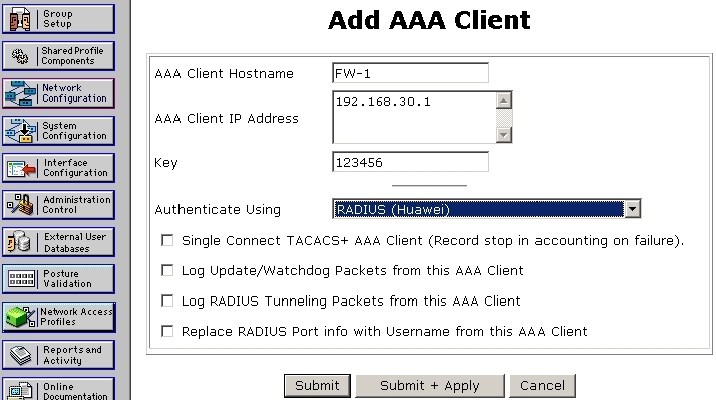
Task: Select System Configuration label
Action: [74, 131]
